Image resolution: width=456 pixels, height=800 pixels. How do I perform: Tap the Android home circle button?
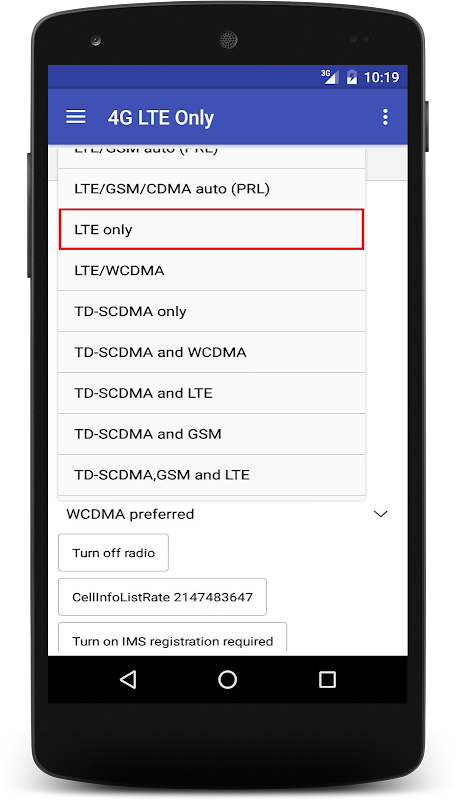[227, 679]
